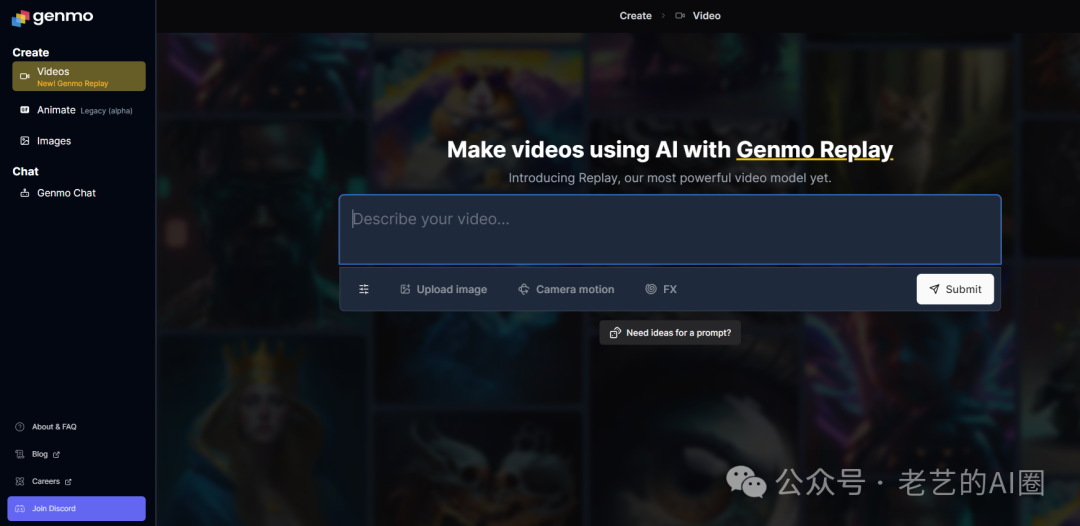The height and width of the screenshot is (526, 1080).
Task: Click the 'New! Genmo Replay' label under Videos
Action: tap(73, 84)
